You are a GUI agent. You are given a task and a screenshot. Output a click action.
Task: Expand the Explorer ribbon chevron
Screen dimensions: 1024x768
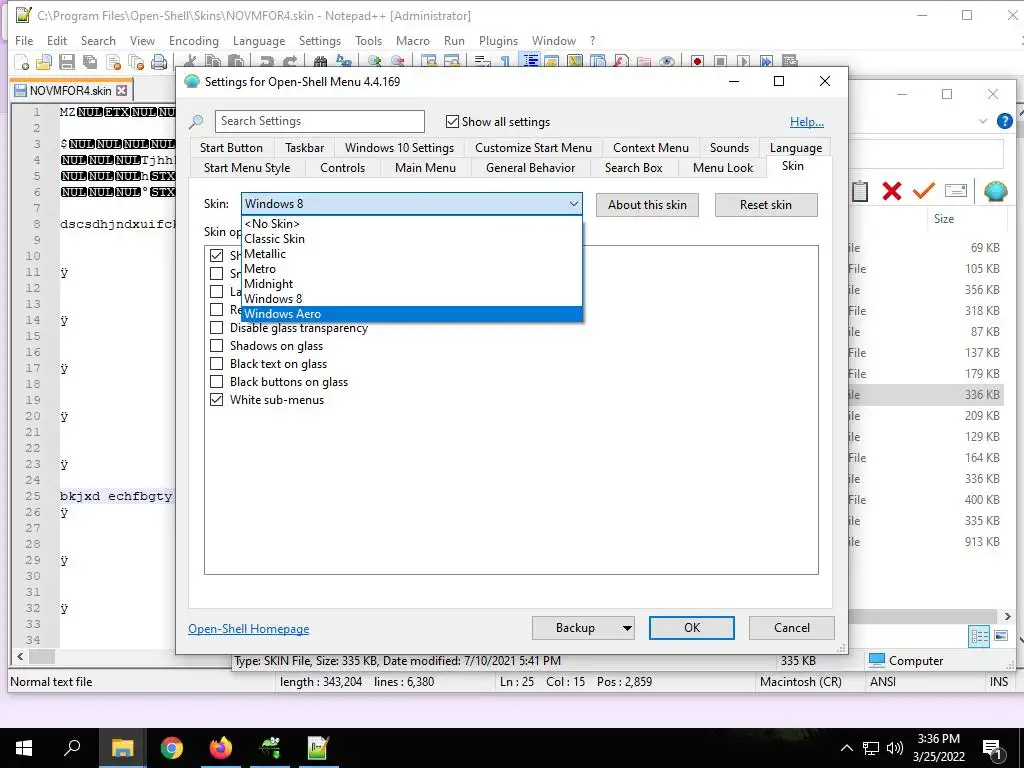point(983,121)
